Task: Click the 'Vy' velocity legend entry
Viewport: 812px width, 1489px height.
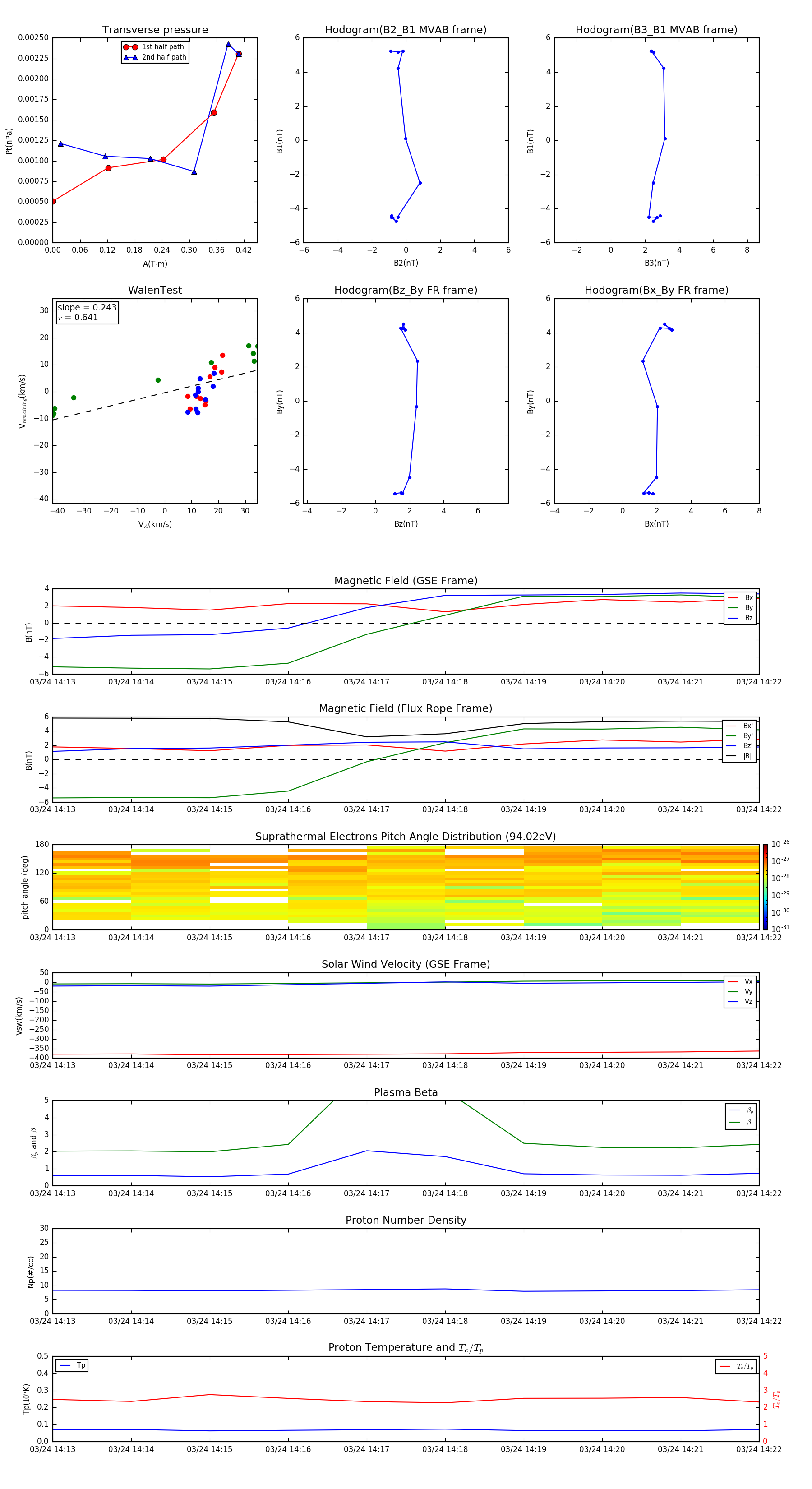Action: pyautogui.click(x=740, y=991)
